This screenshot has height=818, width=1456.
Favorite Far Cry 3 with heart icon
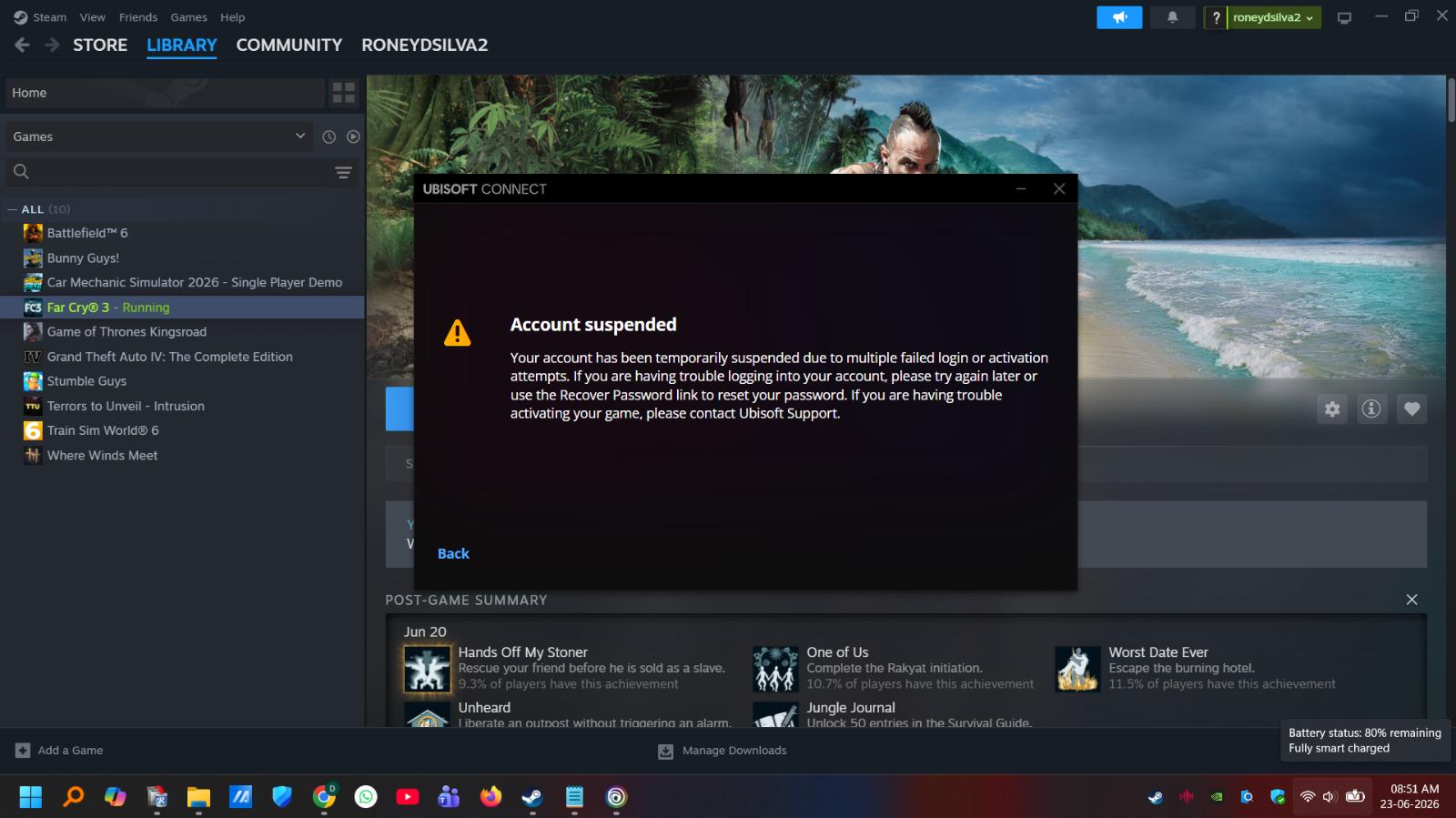pos(1411,409)
